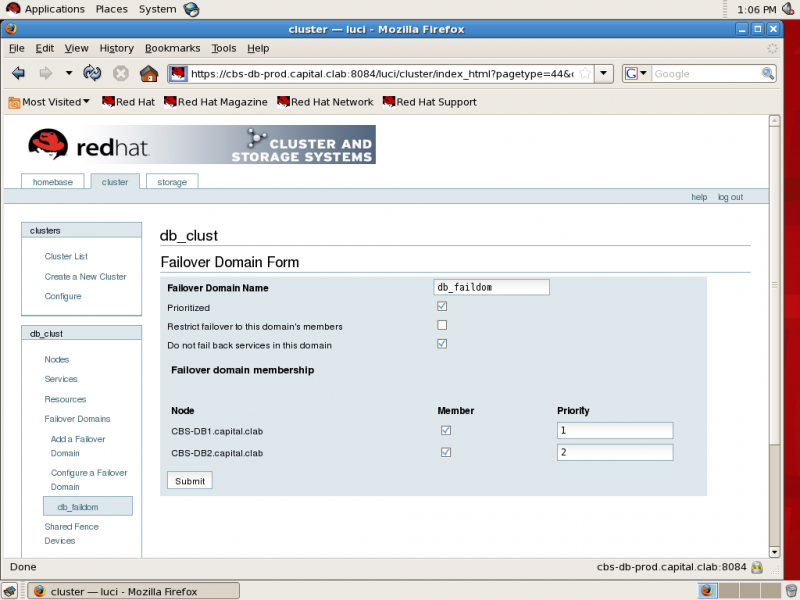Click the Submit button
Image resolution: width=800 pixels, height=600 pixels.
point(190,481)
